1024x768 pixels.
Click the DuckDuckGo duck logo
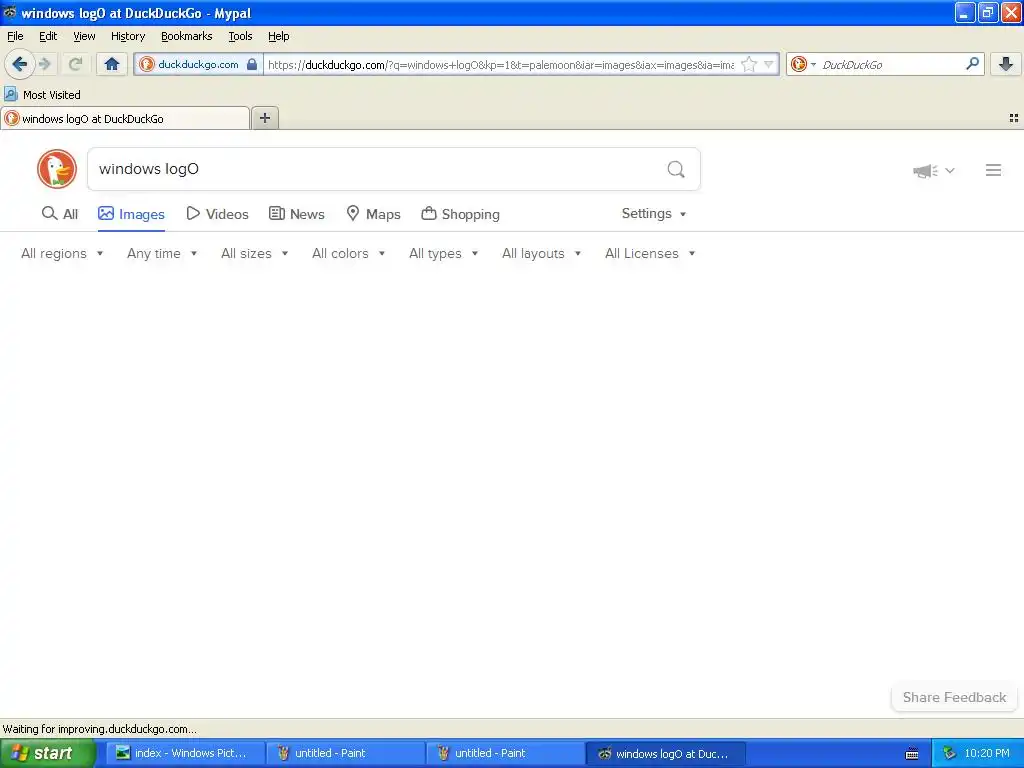[57, 169]
